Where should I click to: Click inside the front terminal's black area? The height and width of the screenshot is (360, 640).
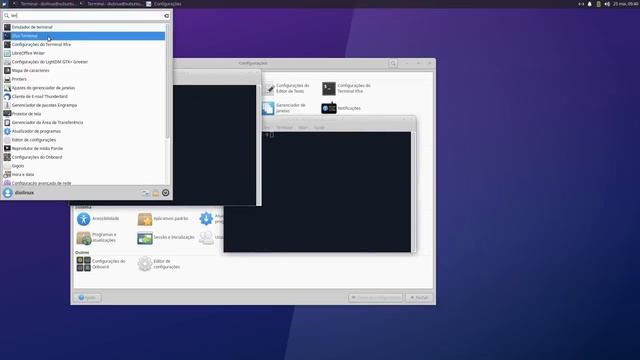click(317, 192)
